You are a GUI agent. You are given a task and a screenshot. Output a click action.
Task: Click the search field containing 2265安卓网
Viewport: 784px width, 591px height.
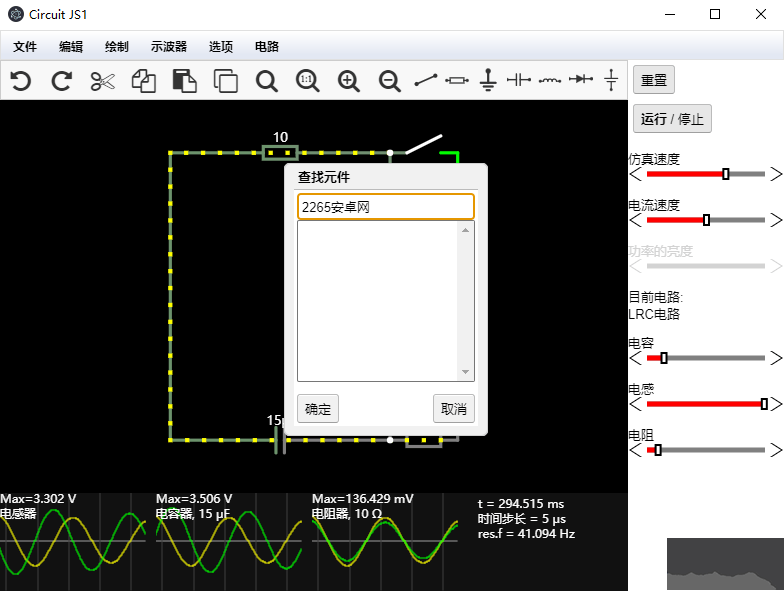tap(386, 206)
